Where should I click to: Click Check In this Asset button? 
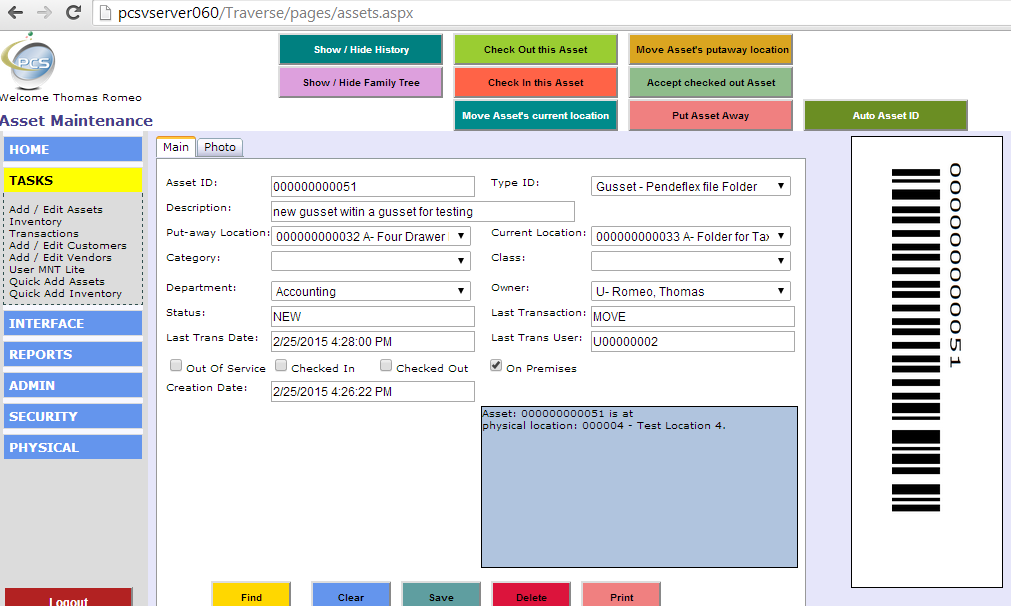click(x=536, y=83)
